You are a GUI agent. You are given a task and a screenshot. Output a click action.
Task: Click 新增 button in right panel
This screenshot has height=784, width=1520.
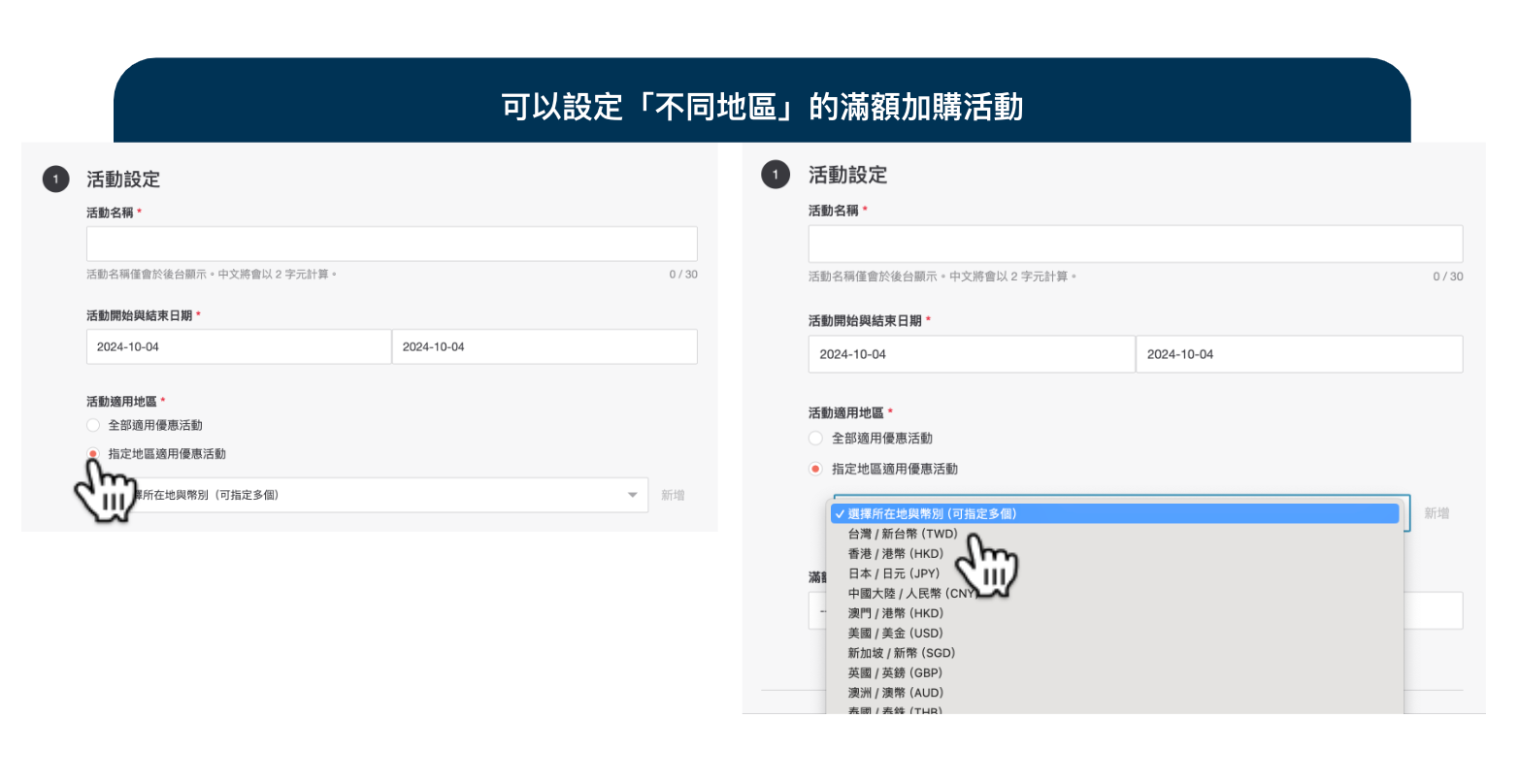click(1437, 513)
